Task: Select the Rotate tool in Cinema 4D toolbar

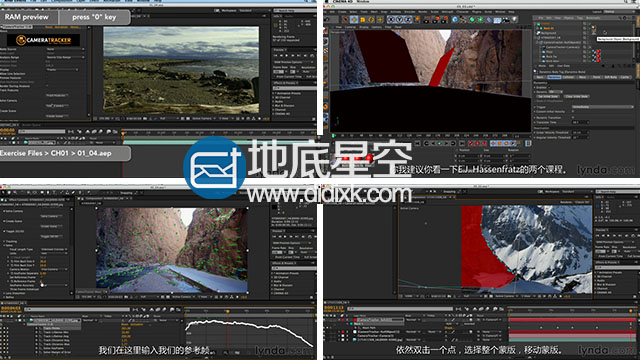Action: [x=371, y=19]
